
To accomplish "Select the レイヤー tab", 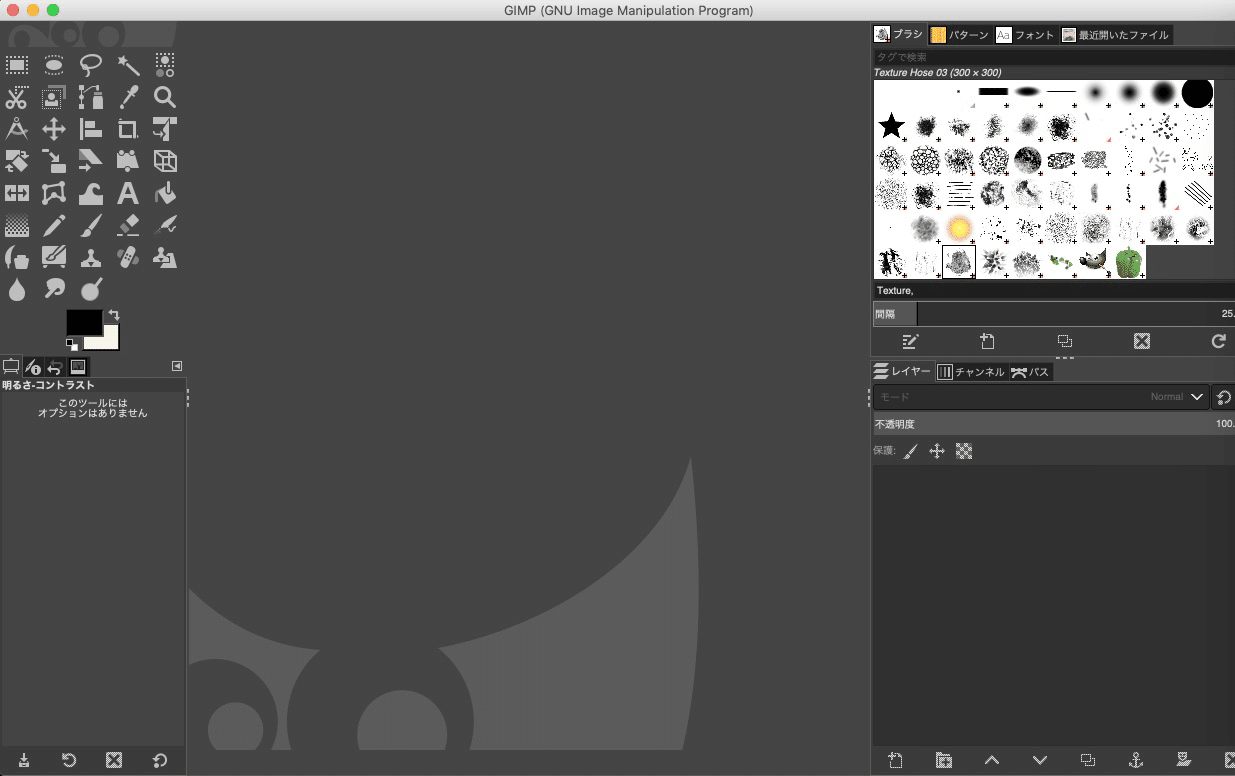I will click(903, 372).
